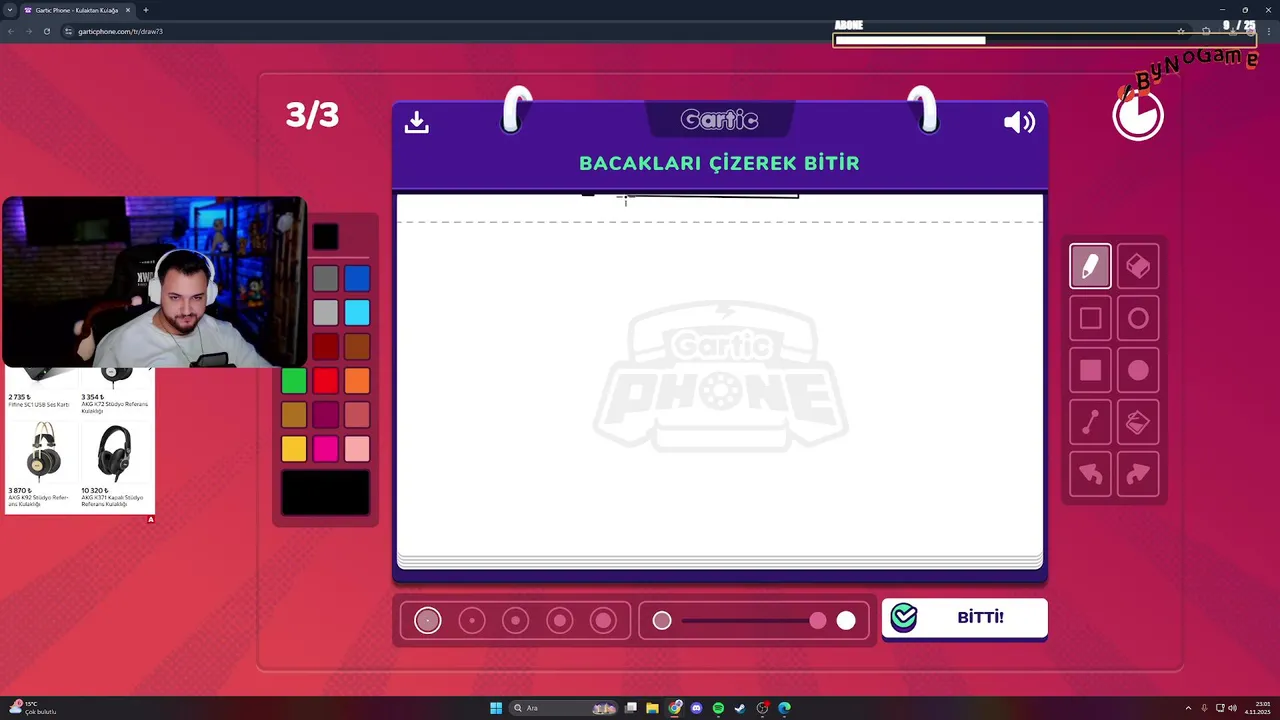Viewport: 1280px width, 720px height.
Task: Pick the fourth brush size
Action: point(559,621)
